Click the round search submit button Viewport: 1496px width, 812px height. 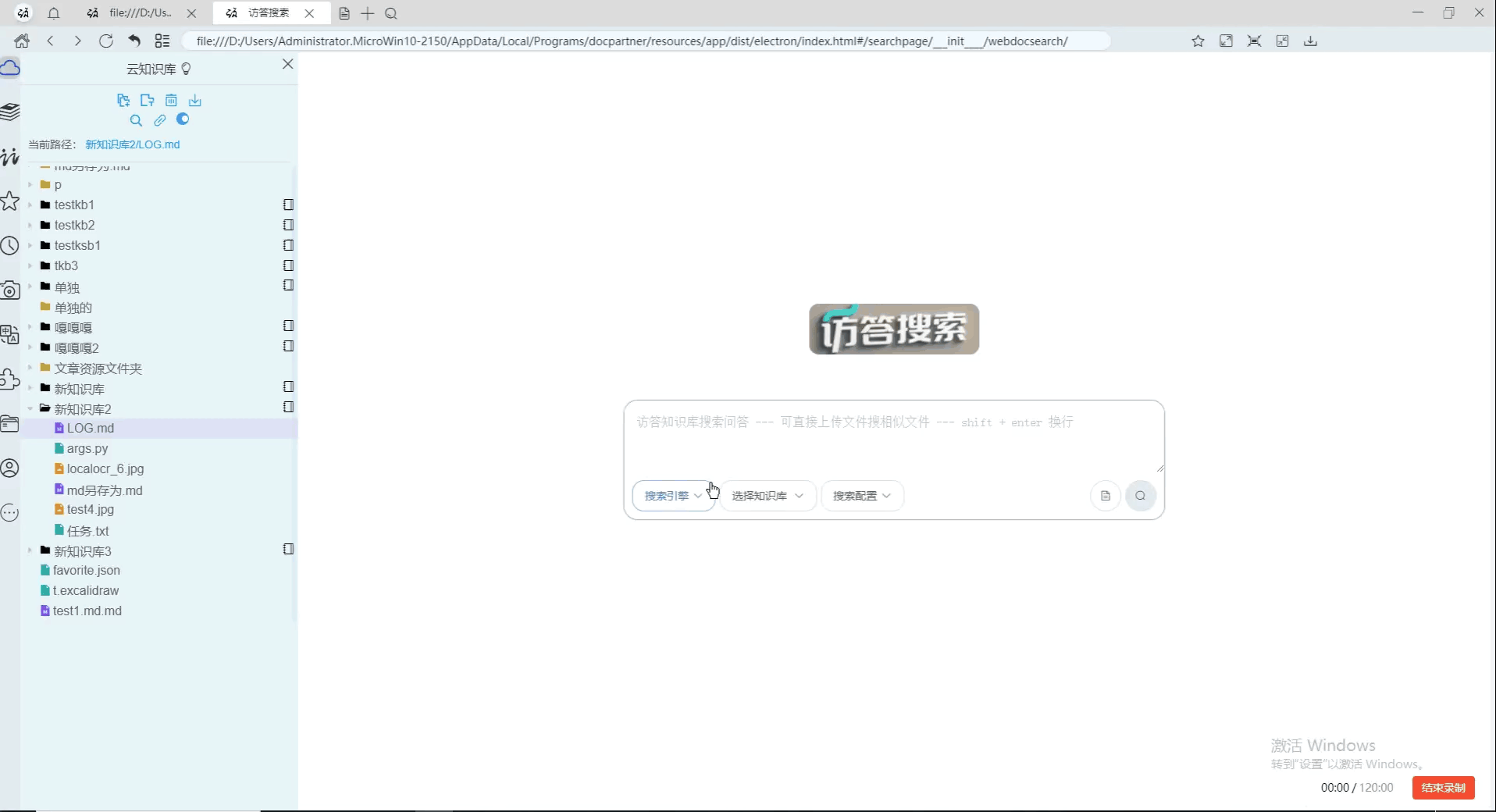pos(1140,496)
